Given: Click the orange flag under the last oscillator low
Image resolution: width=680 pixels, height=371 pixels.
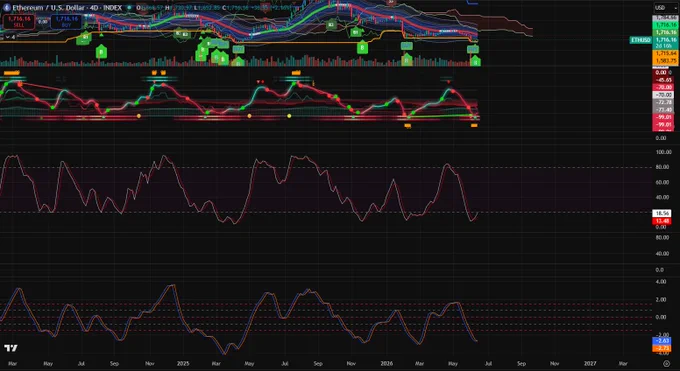Looking at the screenshot, I should point(474,125).
